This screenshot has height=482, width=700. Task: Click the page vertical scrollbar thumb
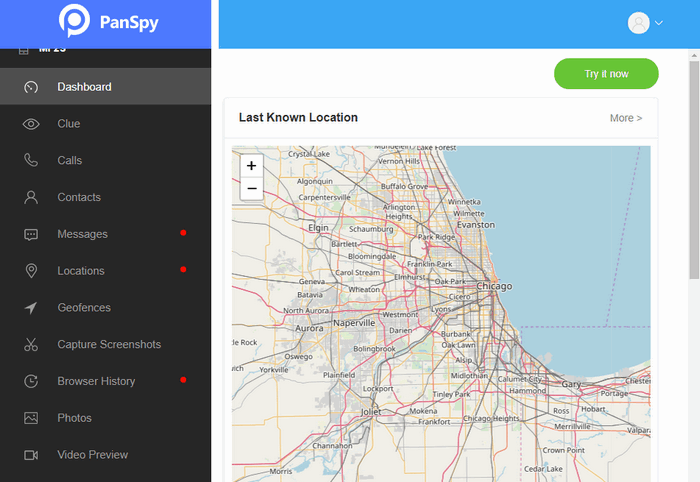point(694,170)
